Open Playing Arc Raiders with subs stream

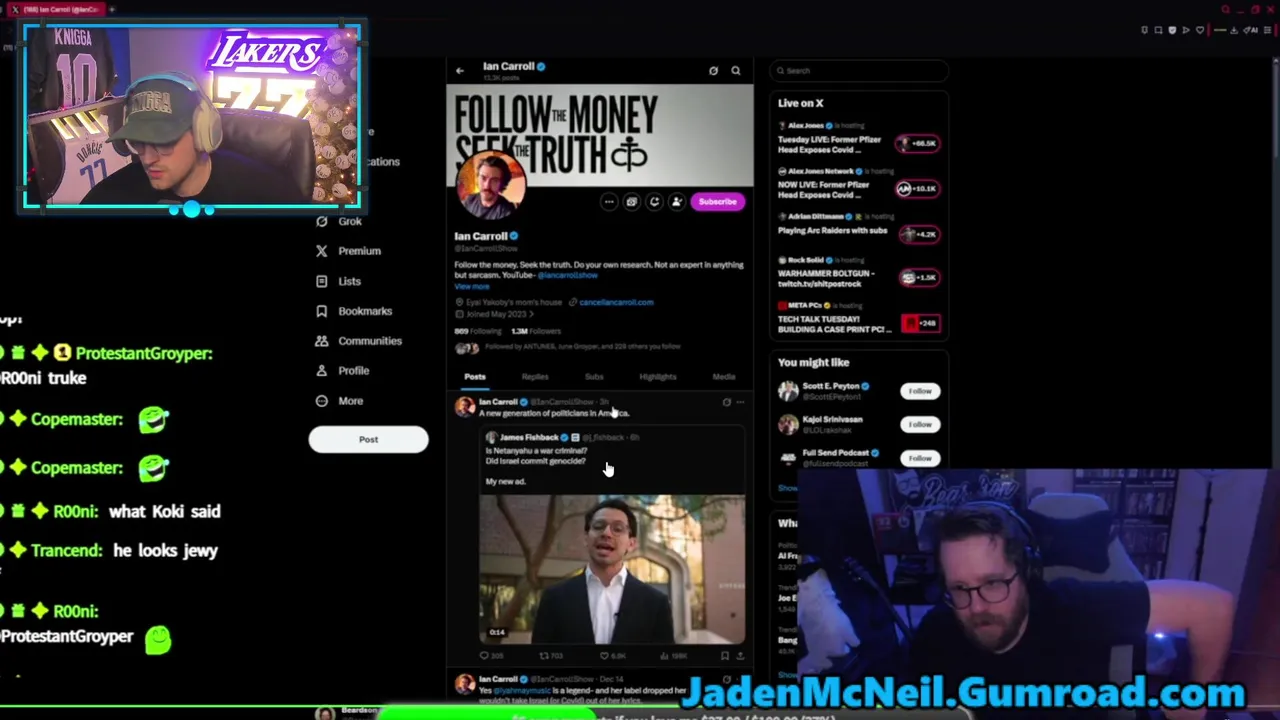pyautogui.click(x=832, y=230)
